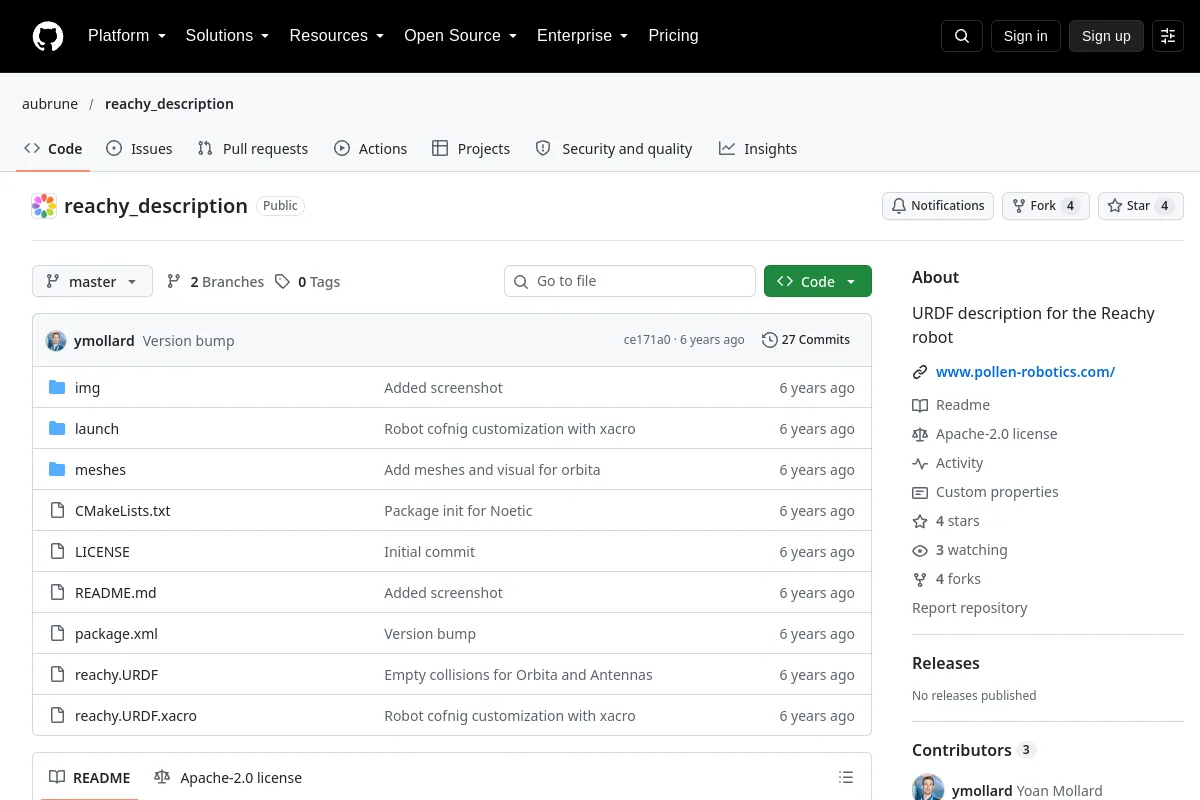This screenshot has width=1200, height=800.
Task: Click the meshes folder icon
Action: pos(57,469)
